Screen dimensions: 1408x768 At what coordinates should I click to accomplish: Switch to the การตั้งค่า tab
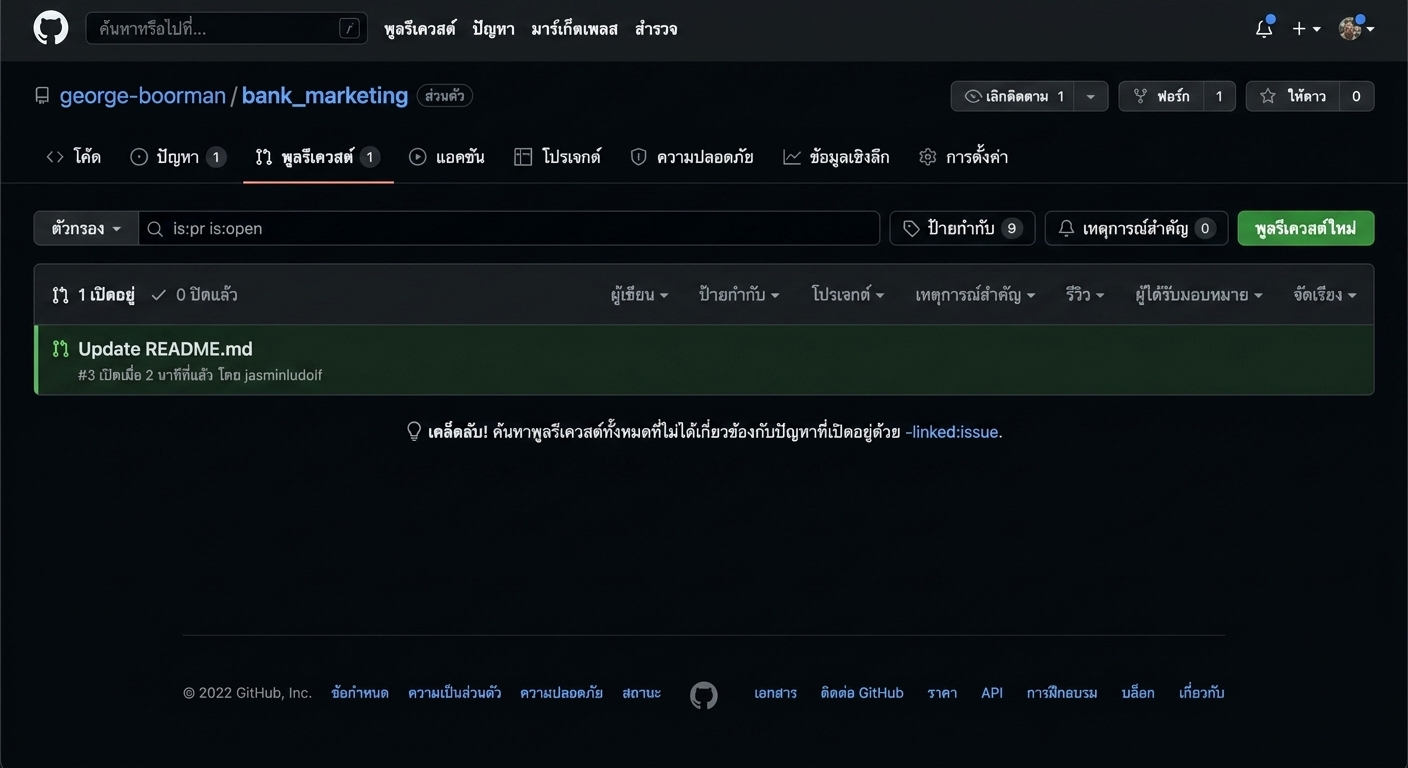point(964,157)
